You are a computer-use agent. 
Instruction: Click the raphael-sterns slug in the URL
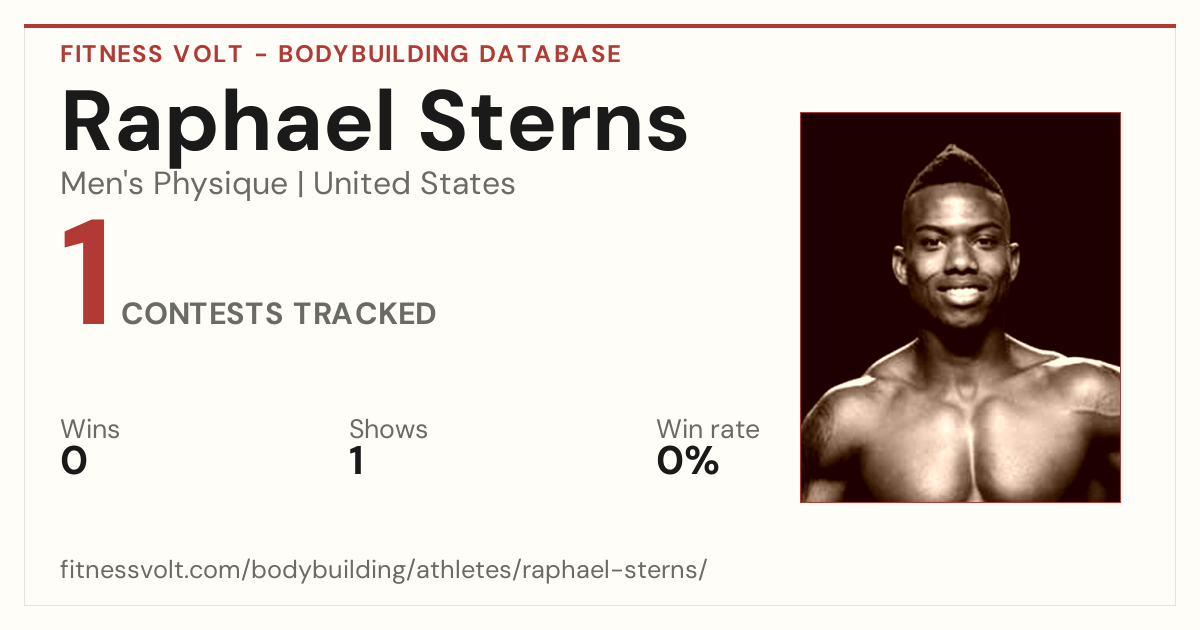coord(613,570)
